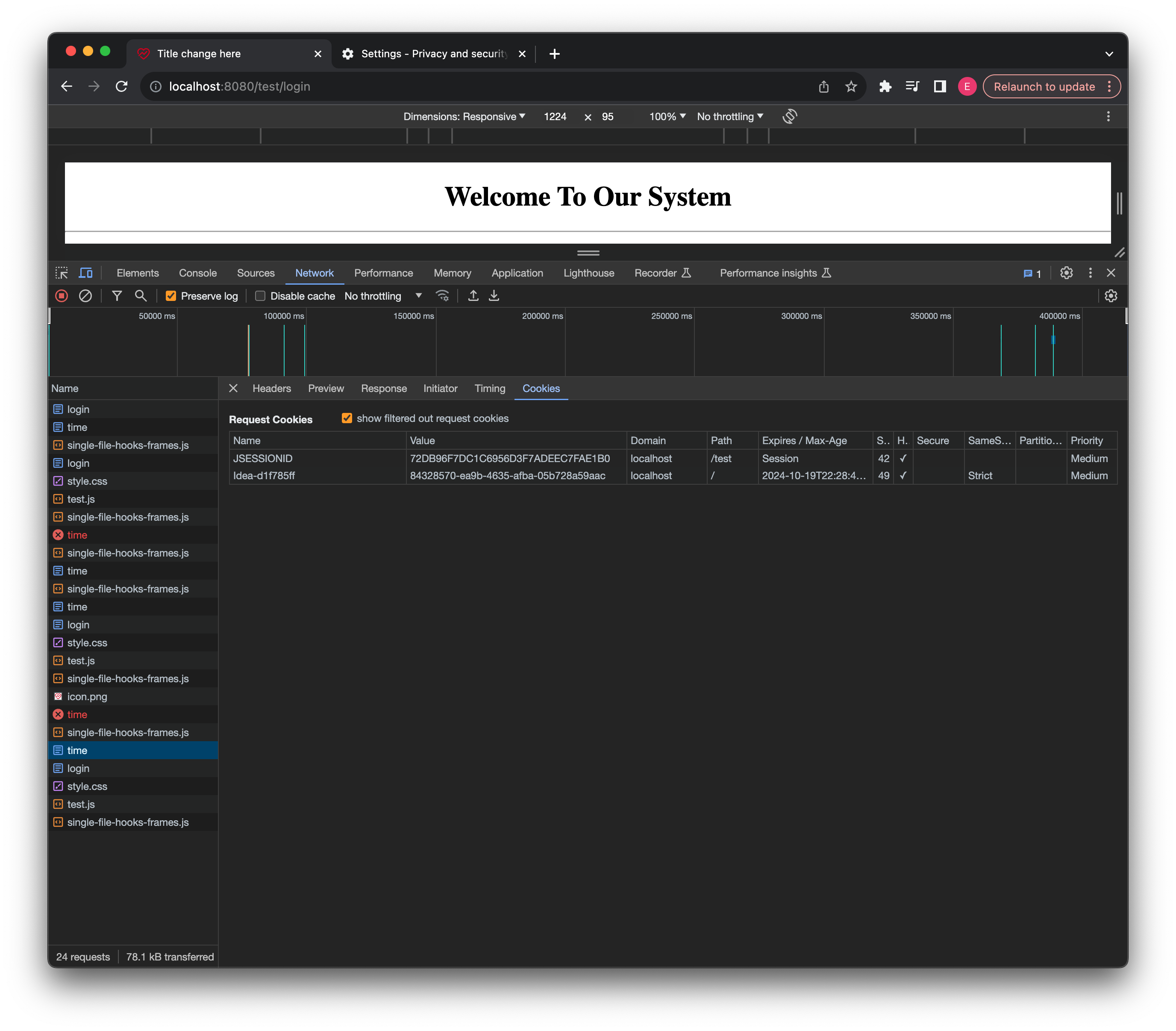Screen dimensions: 1176x1031
Task: Open device toolbar more options
Action: pos(1108,116)
